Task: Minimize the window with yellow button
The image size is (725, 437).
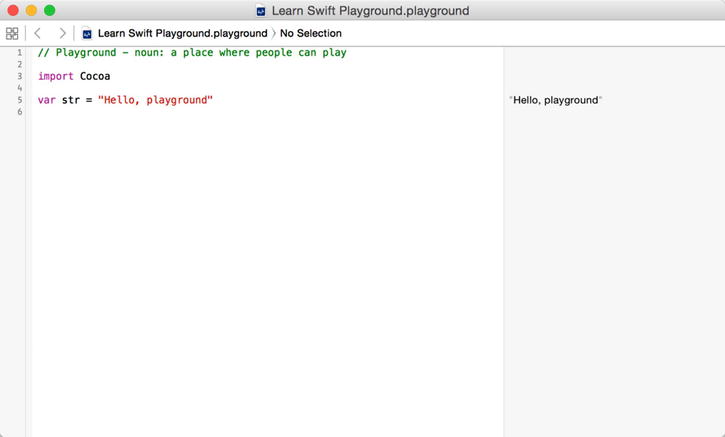Action: (x=31, y=10)
